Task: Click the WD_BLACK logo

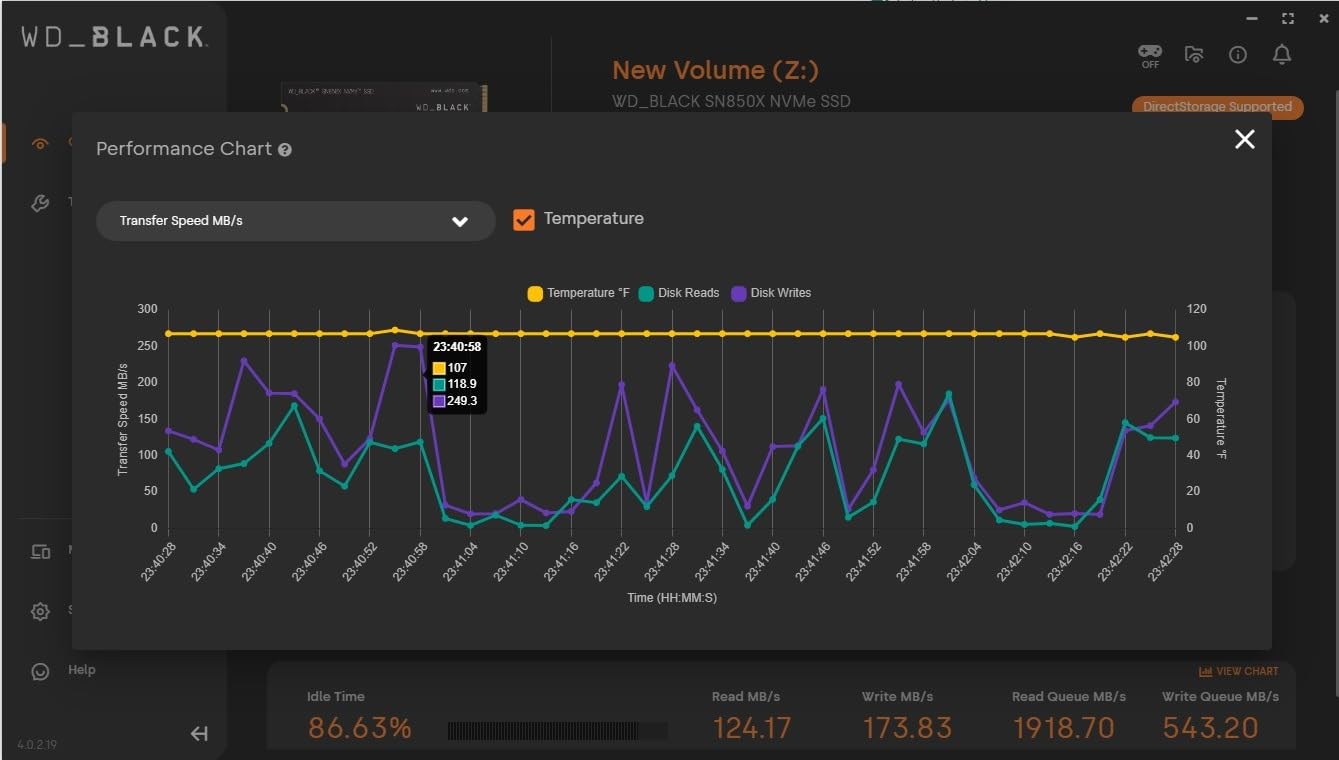Action: [114, 38]
